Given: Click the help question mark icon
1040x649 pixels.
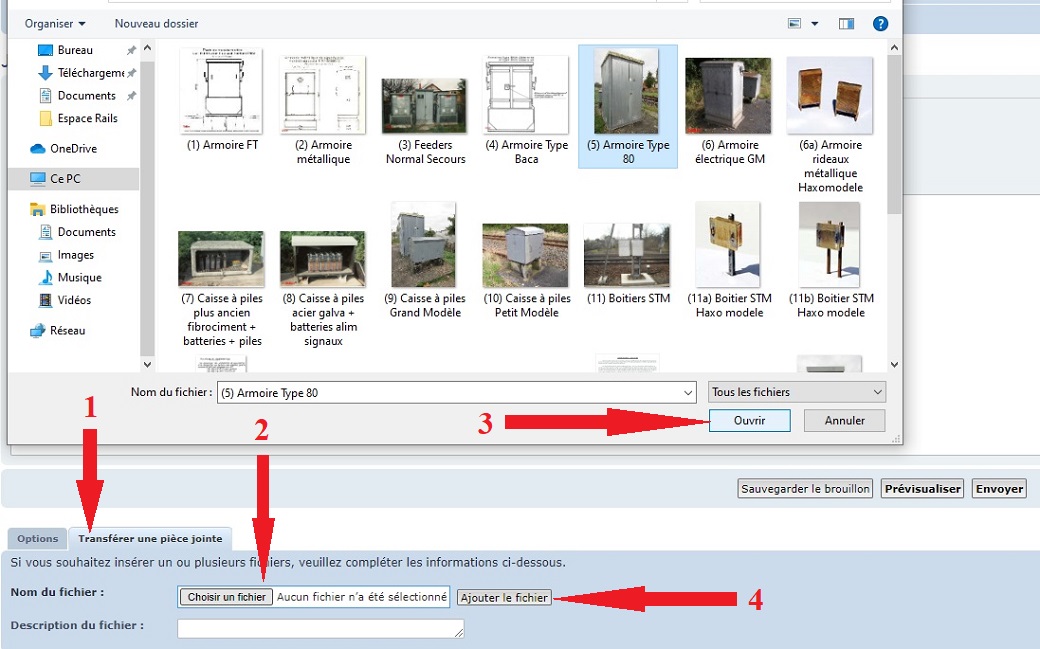Looking at the screenshot, I should (x=880, y=23).
